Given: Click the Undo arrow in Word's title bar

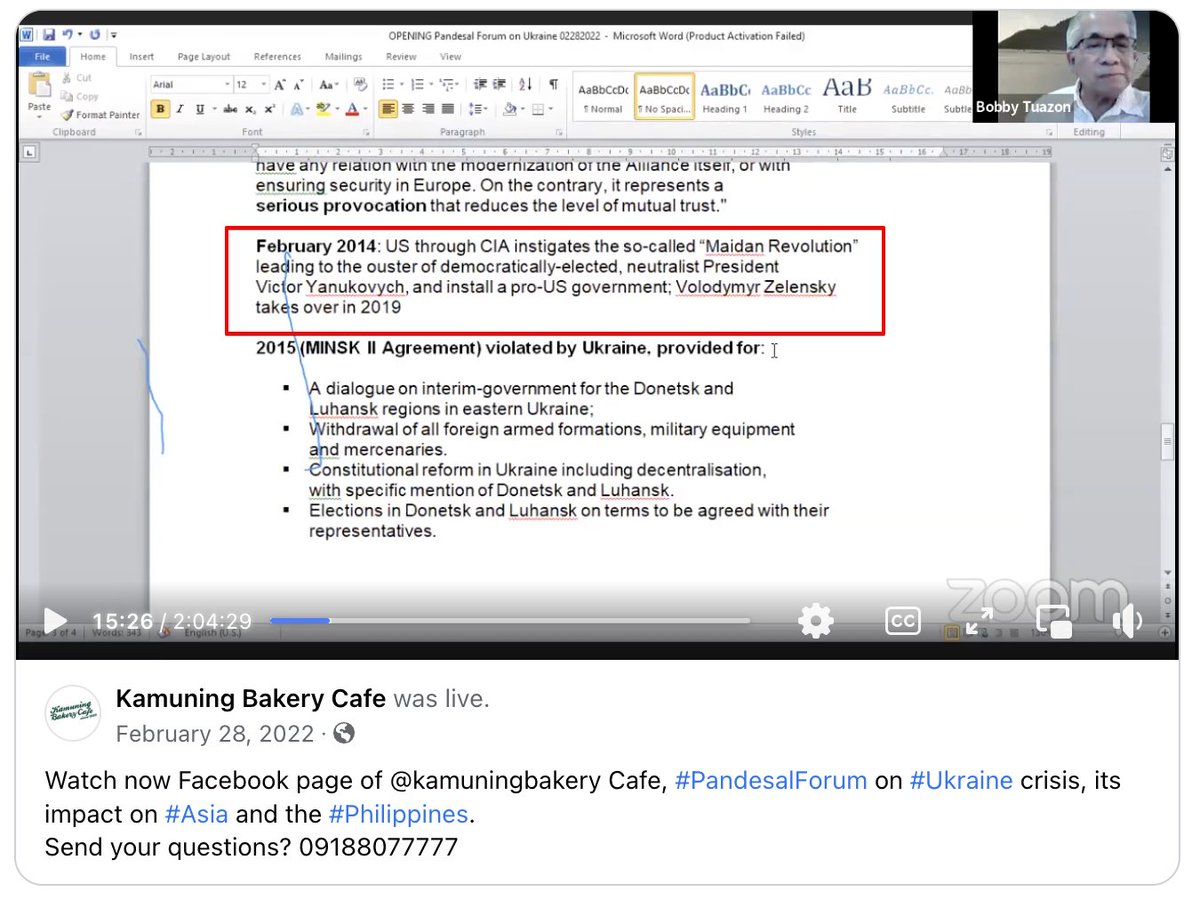Looking at the screenshot, I should pyautogui.click(x=68, y=34).
